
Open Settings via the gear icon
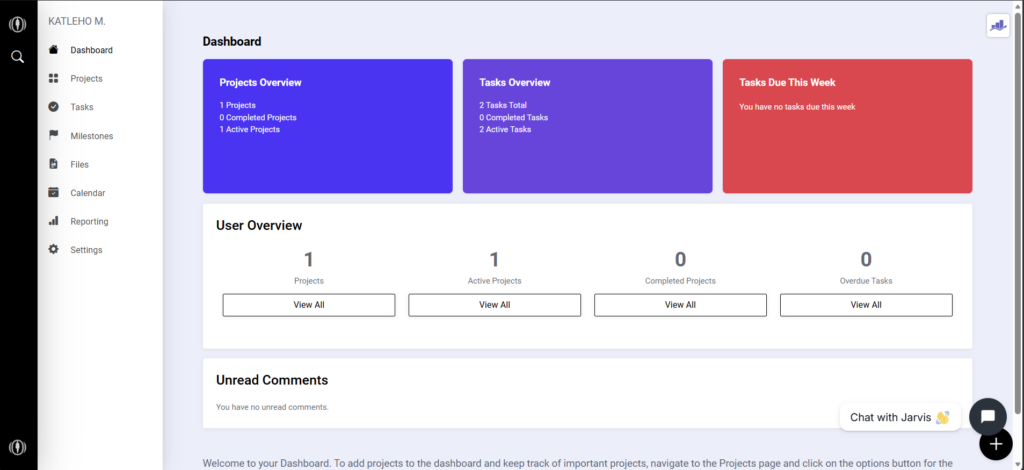pyautogui.click(x=54, y=249)
